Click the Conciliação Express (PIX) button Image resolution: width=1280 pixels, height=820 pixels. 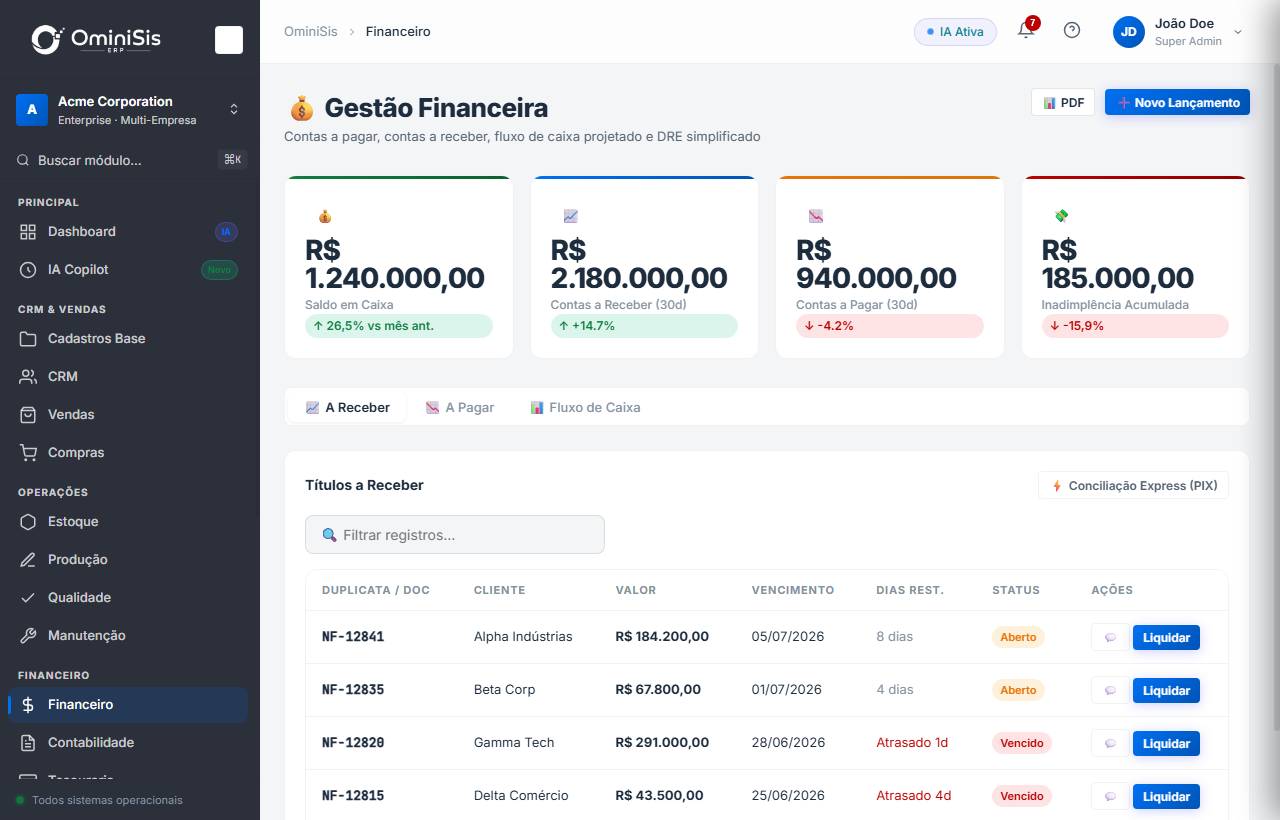point(1134,486)
